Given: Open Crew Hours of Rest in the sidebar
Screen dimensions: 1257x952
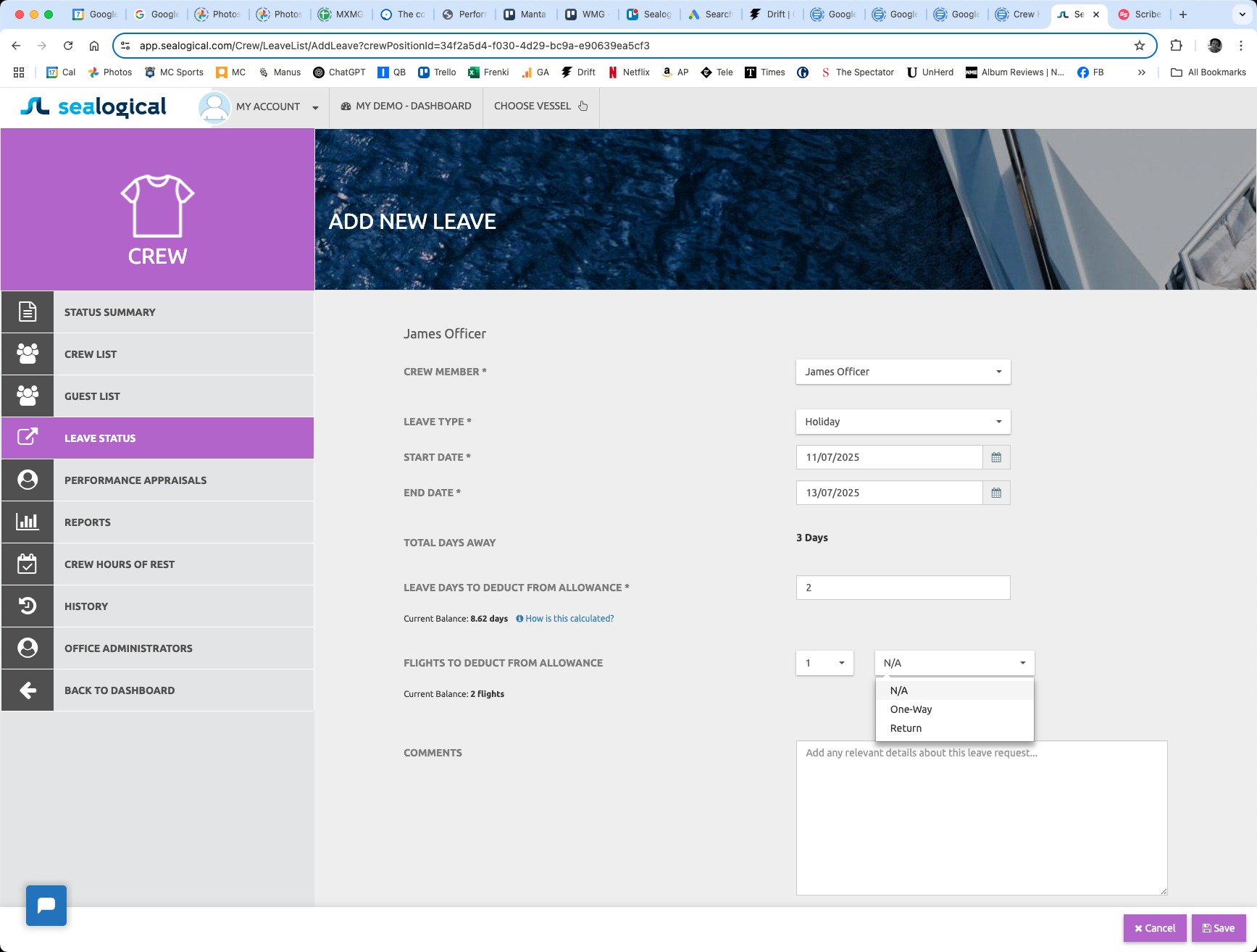Looking at the screenshot, I should 157,564.
